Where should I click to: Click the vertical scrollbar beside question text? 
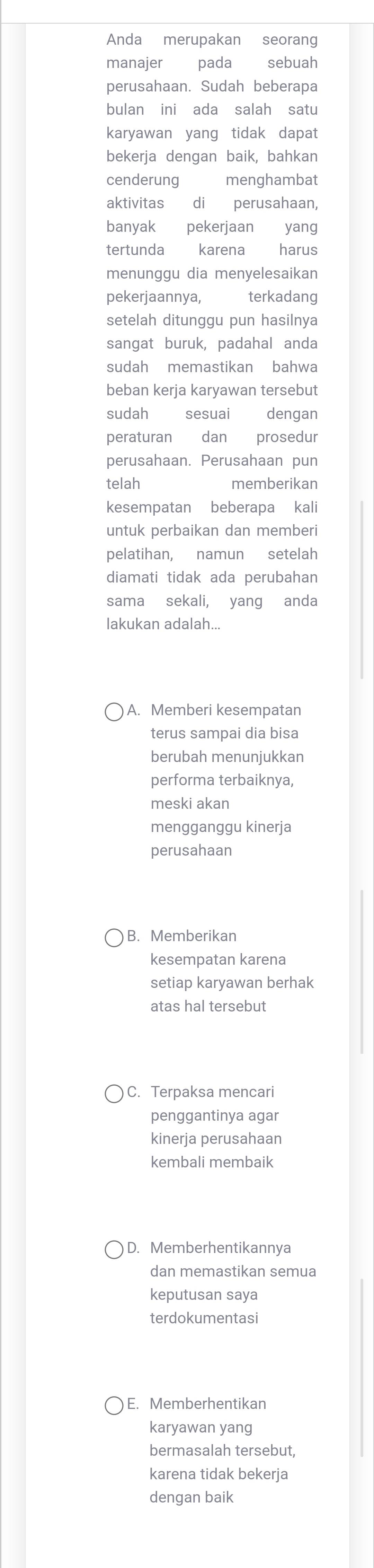[362, 589]
